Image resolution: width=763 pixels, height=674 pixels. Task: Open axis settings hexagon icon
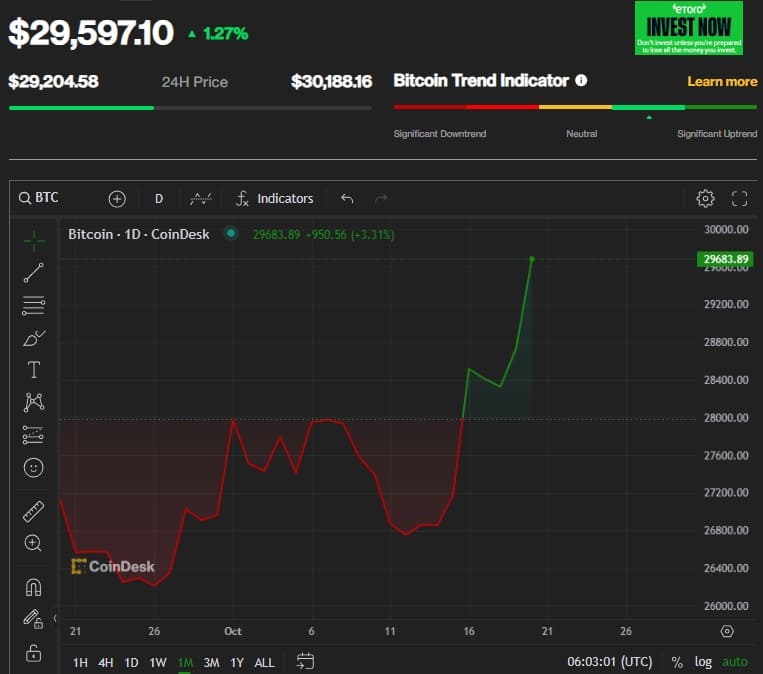pos(727,631)
